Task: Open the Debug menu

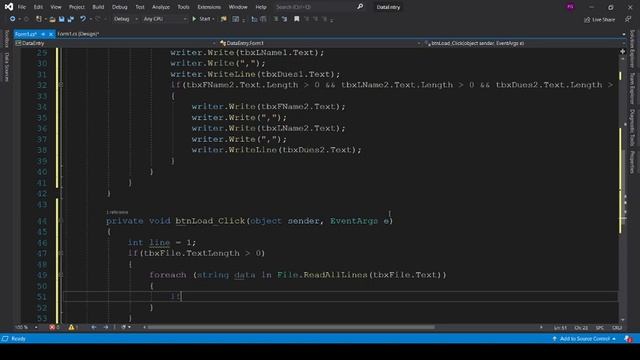Action: [119, 7]
